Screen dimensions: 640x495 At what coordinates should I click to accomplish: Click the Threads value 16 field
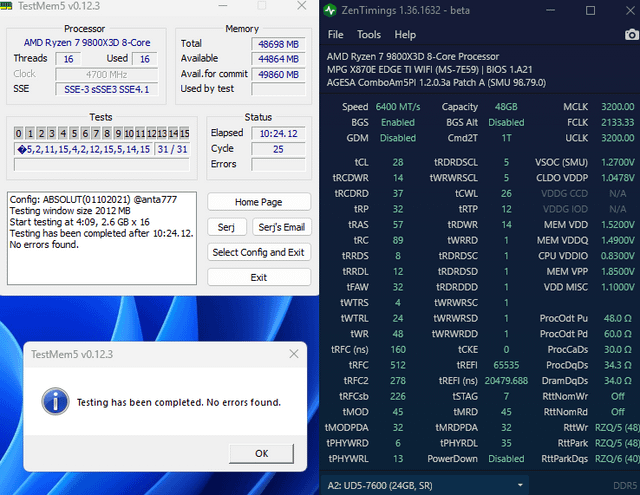point(68,59)
